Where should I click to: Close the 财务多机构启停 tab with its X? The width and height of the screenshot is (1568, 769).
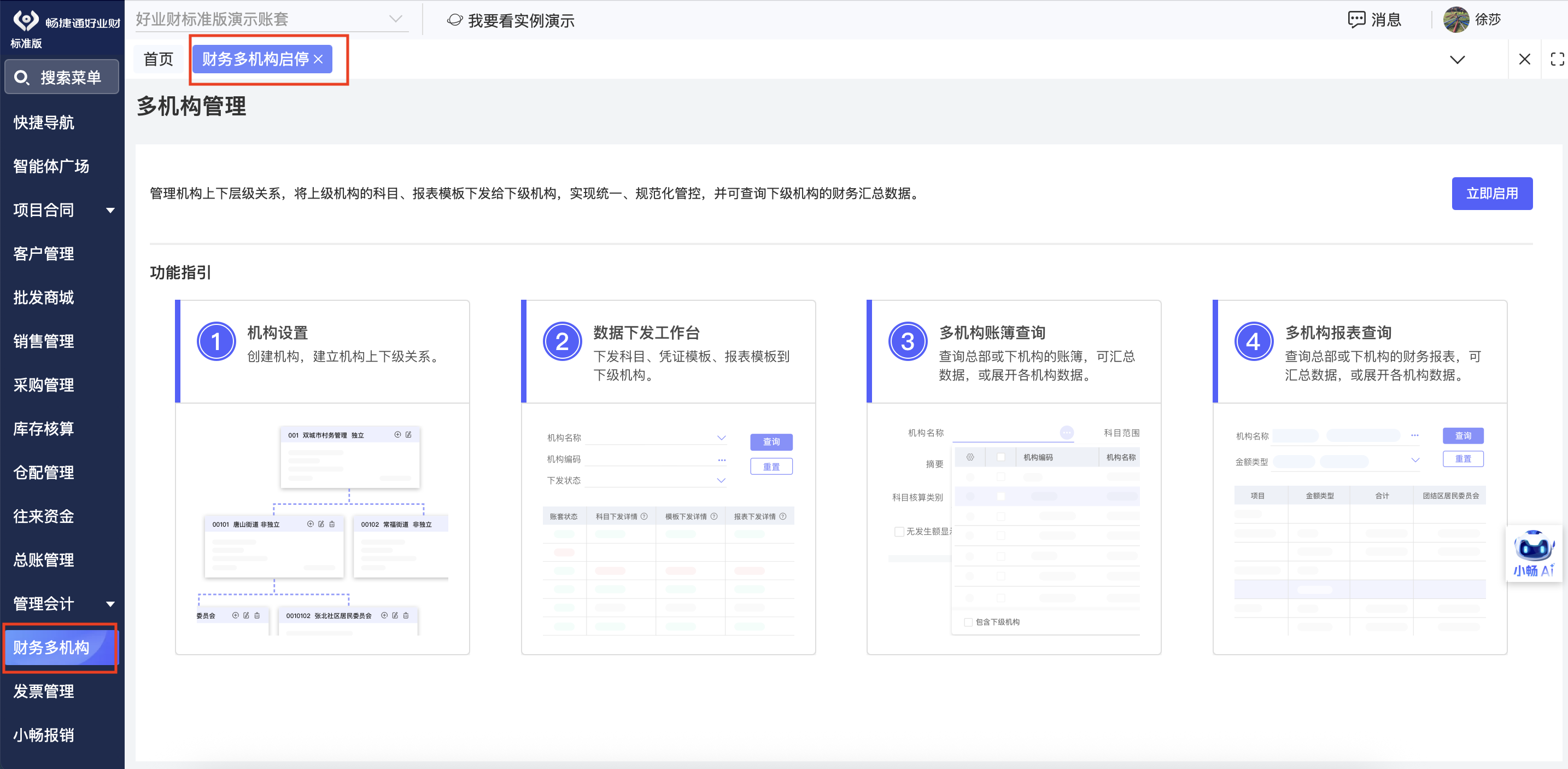[x=318, y=59]
